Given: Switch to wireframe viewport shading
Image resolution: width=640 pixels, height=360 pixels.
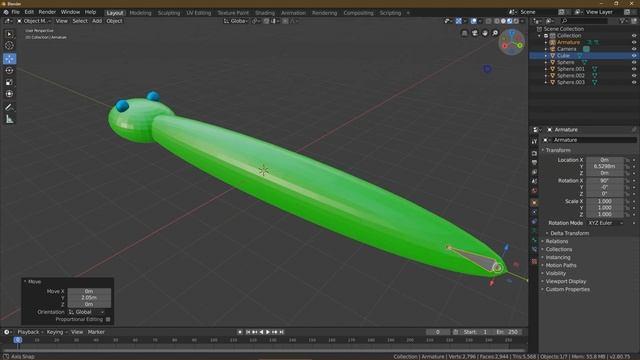Looking at the screenshot, I should click(x=496, y=21).
